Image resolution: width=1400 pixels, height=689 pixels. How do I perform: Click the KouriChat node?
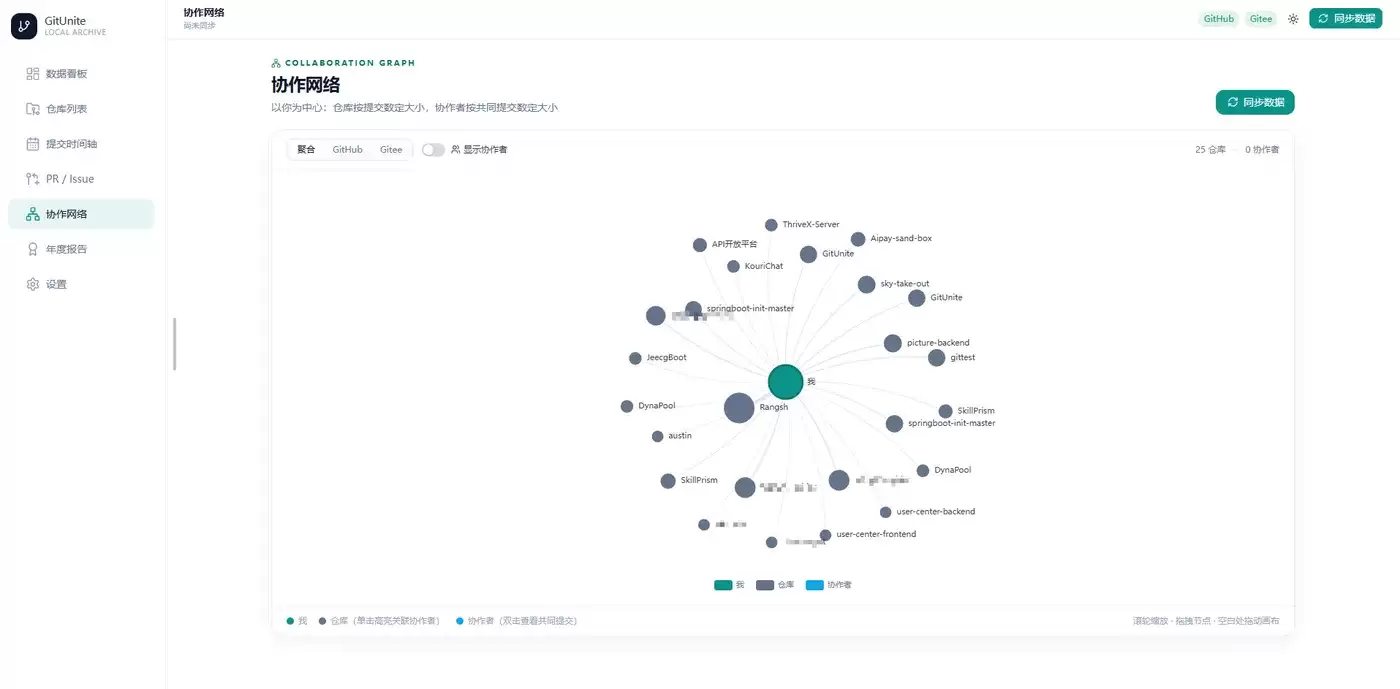coord(733,266)
